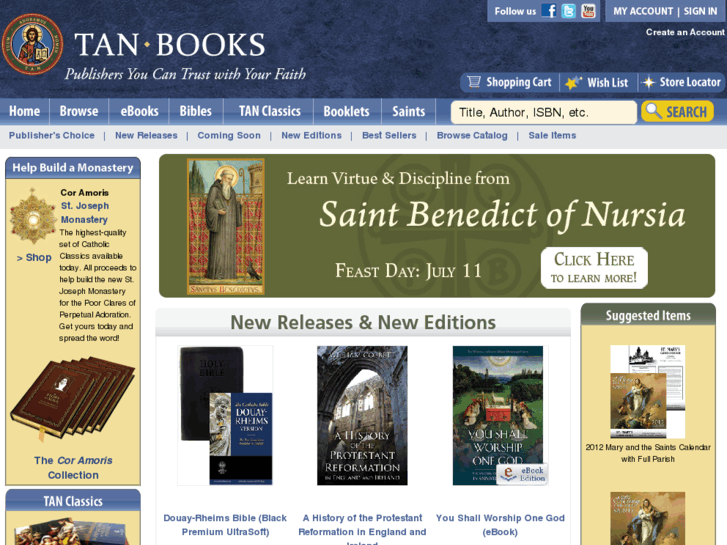
Task: Click the second Suggested Items calendar thumbnail
Action: coord(647,519)
